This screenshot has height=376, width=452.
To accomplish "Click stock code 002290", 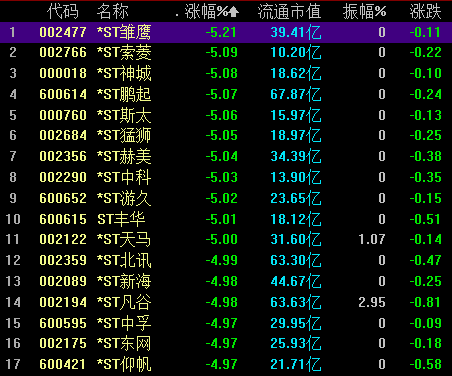I will click(x=63, y=177).
